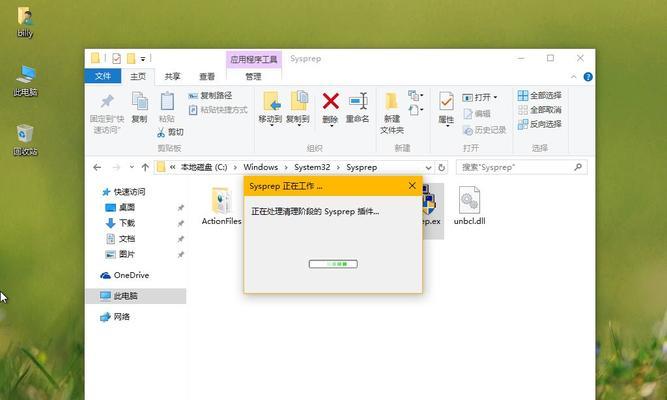Open the Copy to ribbon button

pos(298,109)
